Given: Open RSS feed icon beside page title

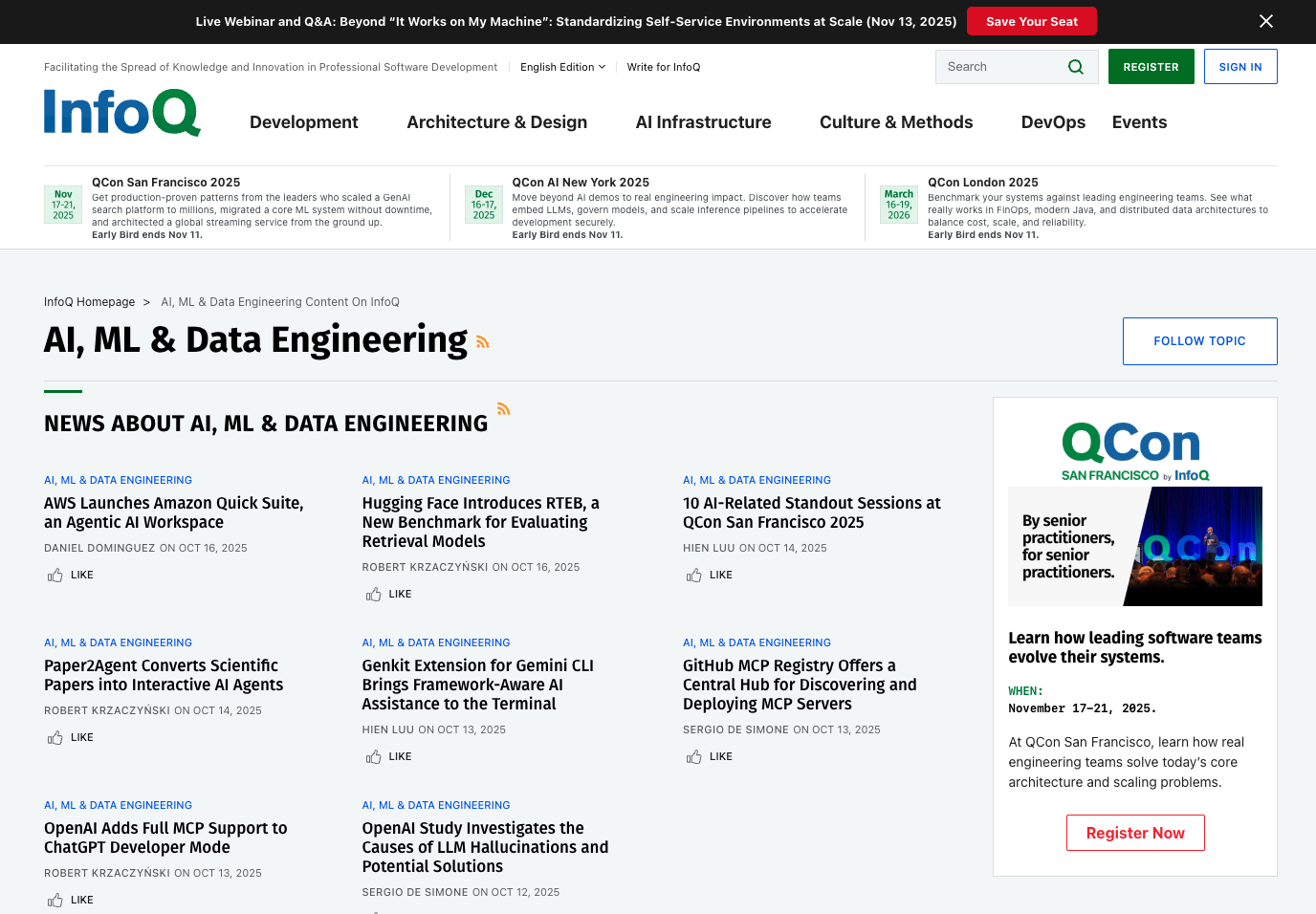Looking at the screenshot, I should pyautogui.click(x=483, y=342).
